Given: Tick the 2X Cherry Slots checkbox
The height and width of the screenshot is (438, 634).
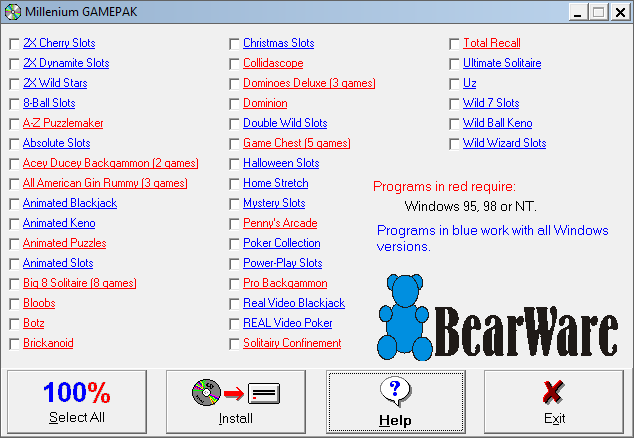Looking at the screenshot, I should (x=14, y=44).
